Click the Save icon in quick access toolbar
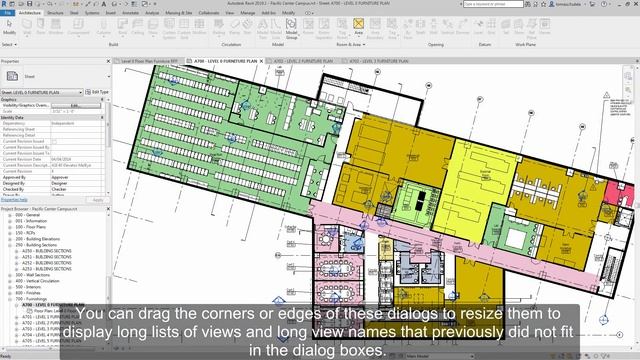The width and height of the screenshot is (640, 360). [x=29, y=4]
